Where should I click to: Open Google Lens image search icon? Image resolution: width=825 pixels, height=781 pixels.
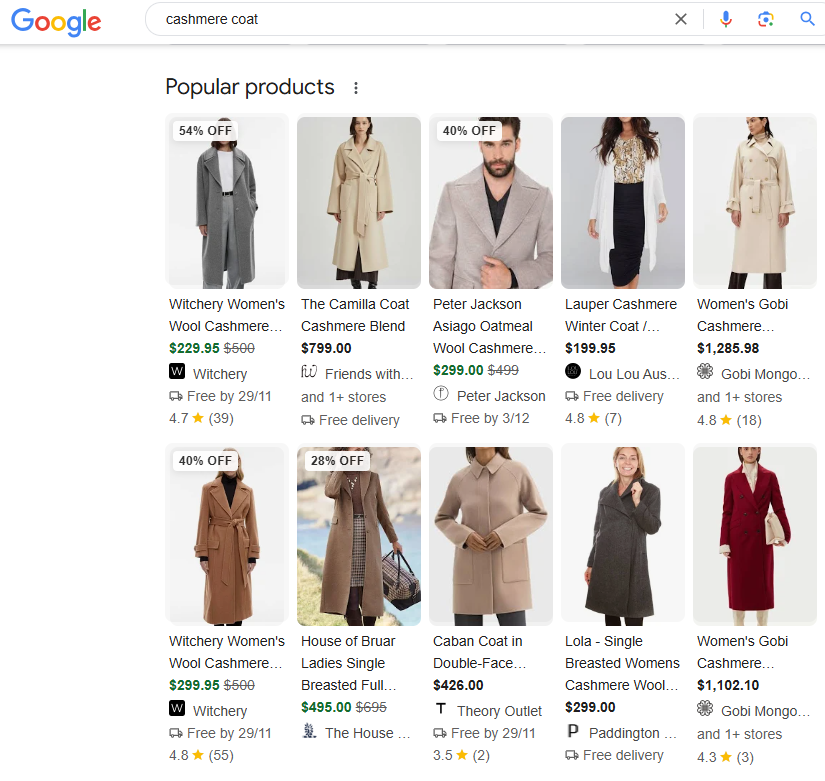(766, 19)
